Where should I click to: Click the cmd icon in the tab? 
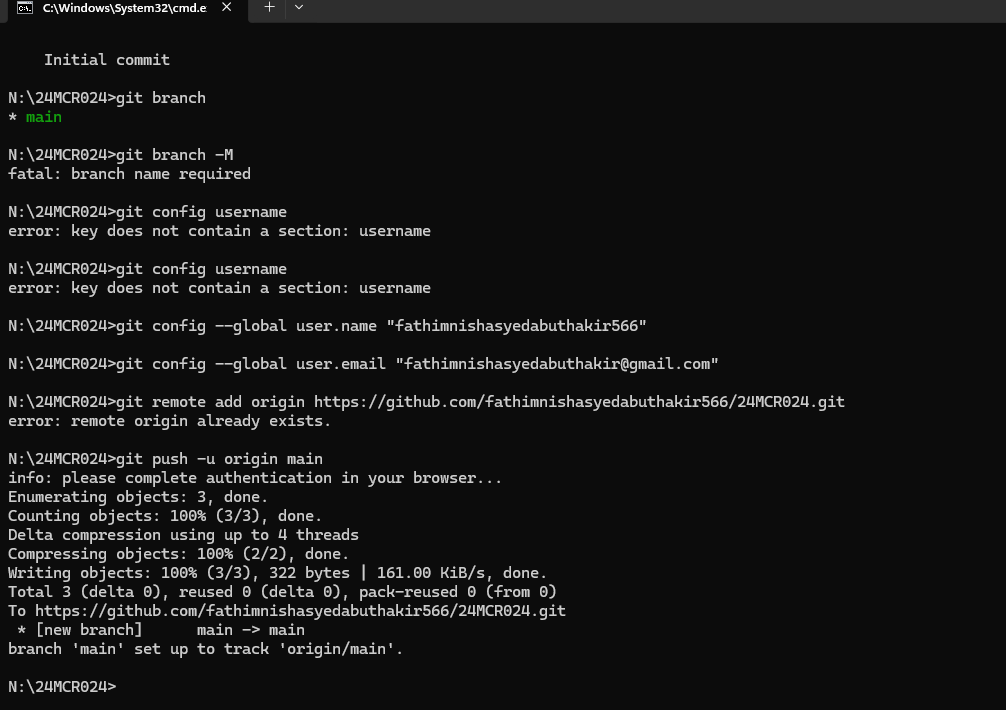(25, 8)
